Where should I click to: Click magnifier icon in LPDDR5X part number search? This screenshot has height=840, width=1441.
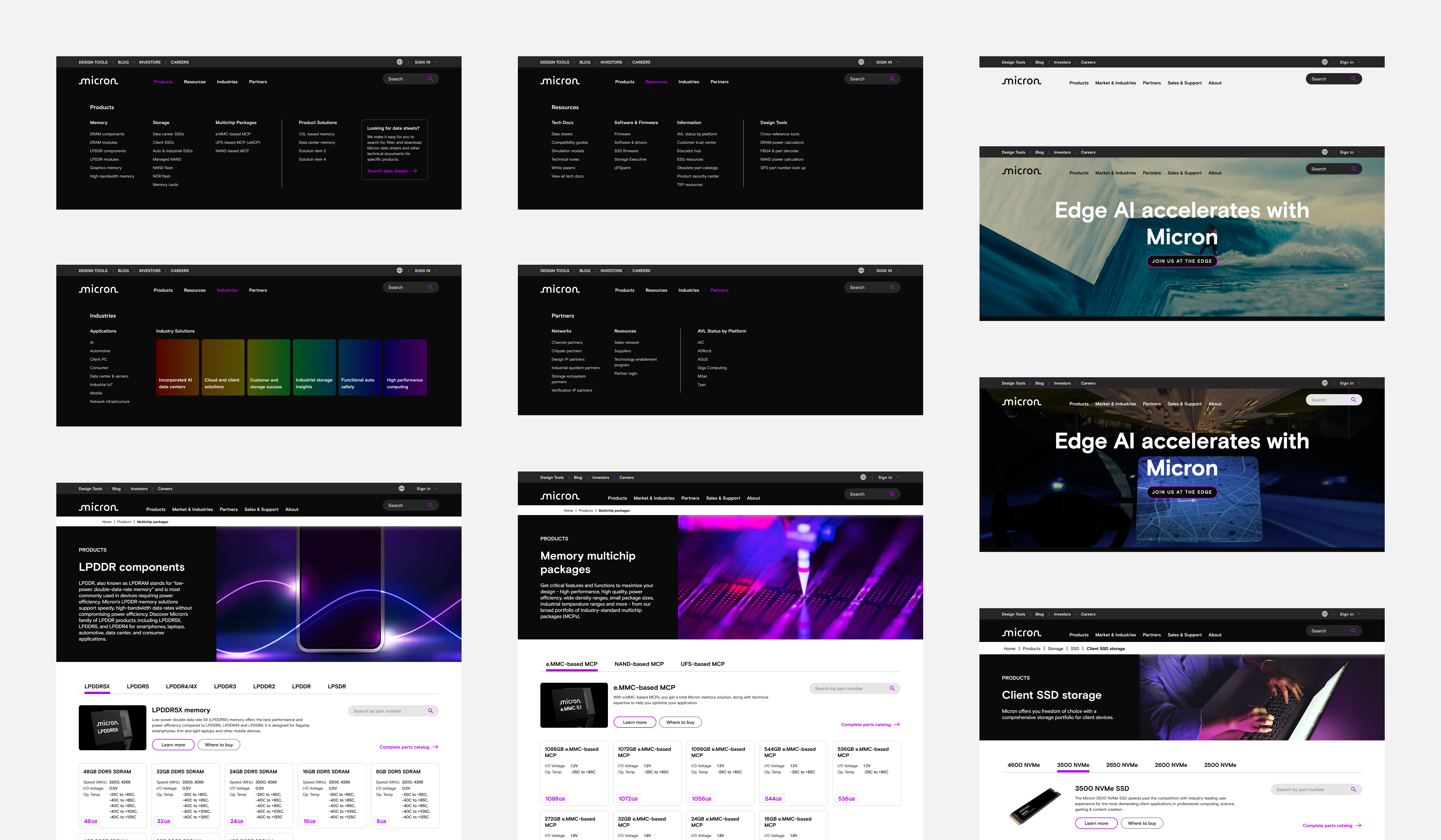431,711
